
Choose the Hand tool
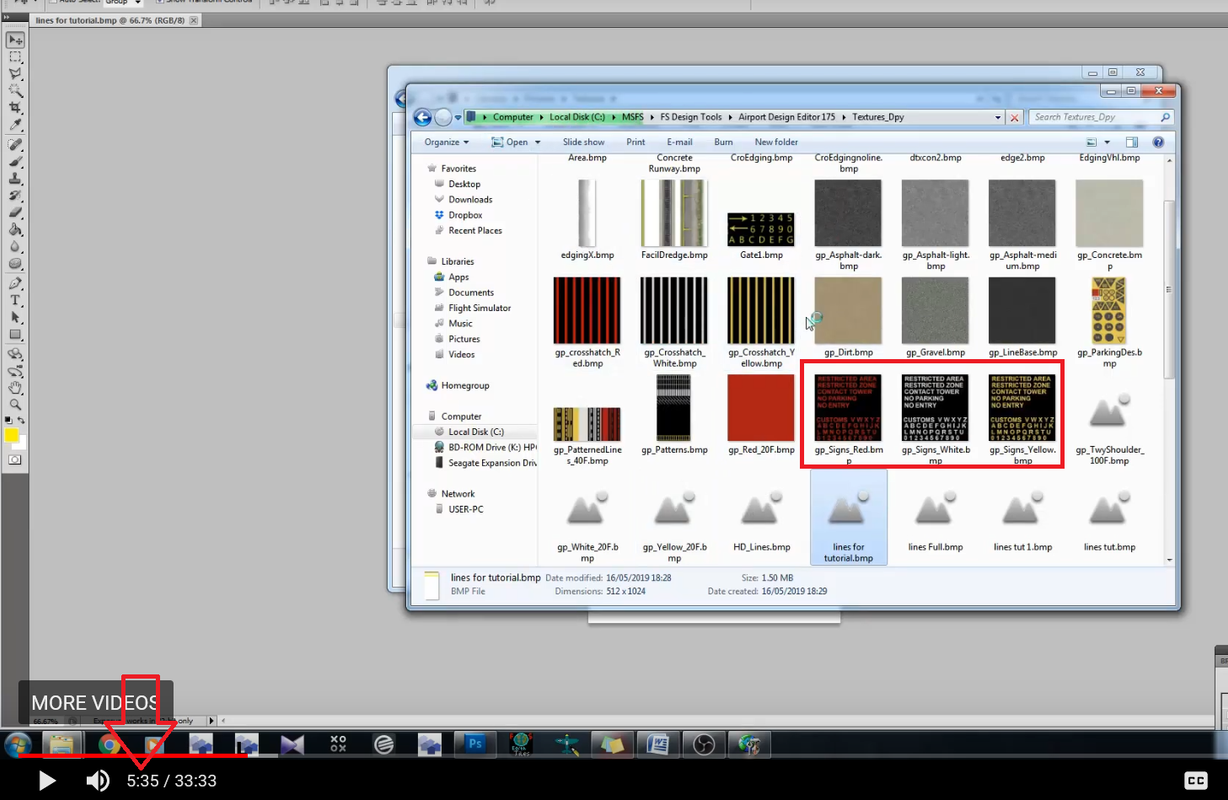[x=15, y=387]
